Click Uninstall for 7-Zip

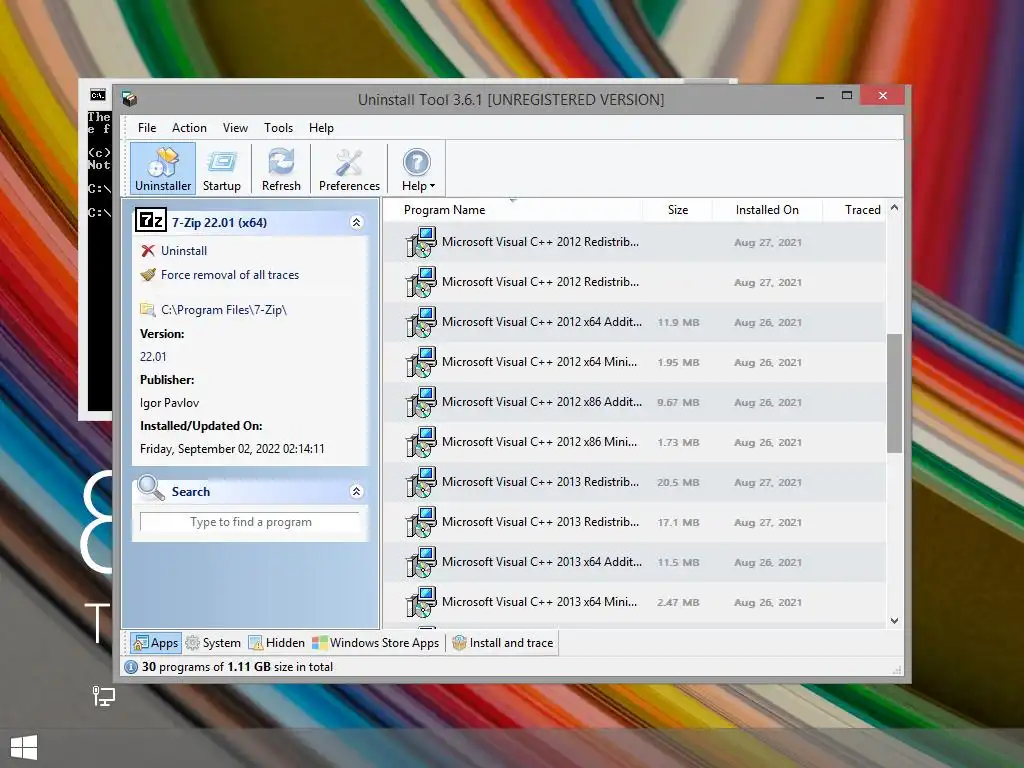tap(184, 251)
